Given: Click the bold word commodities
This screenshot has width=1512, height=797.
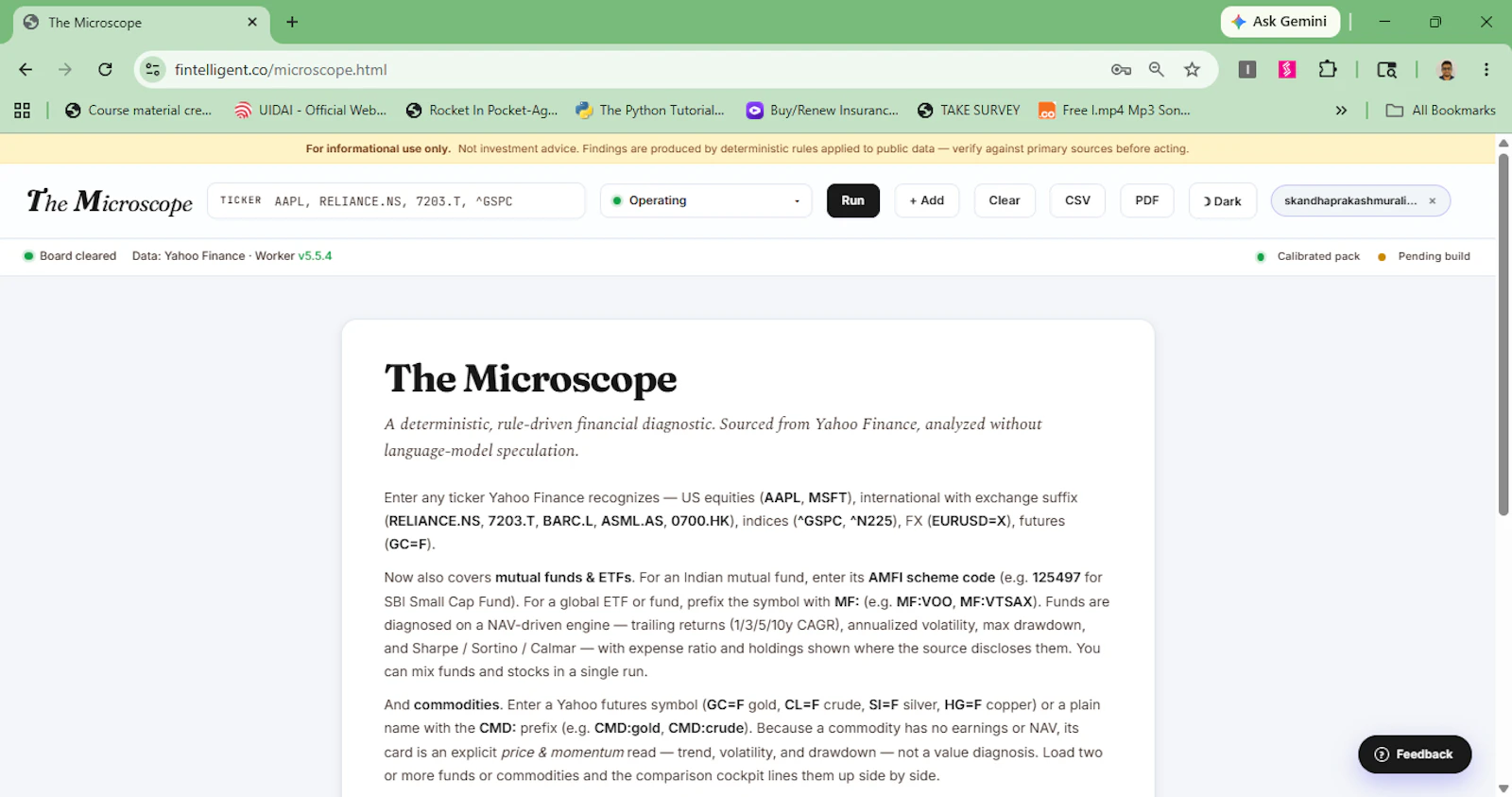Looking at the screenshot, I should coord(456,704).
